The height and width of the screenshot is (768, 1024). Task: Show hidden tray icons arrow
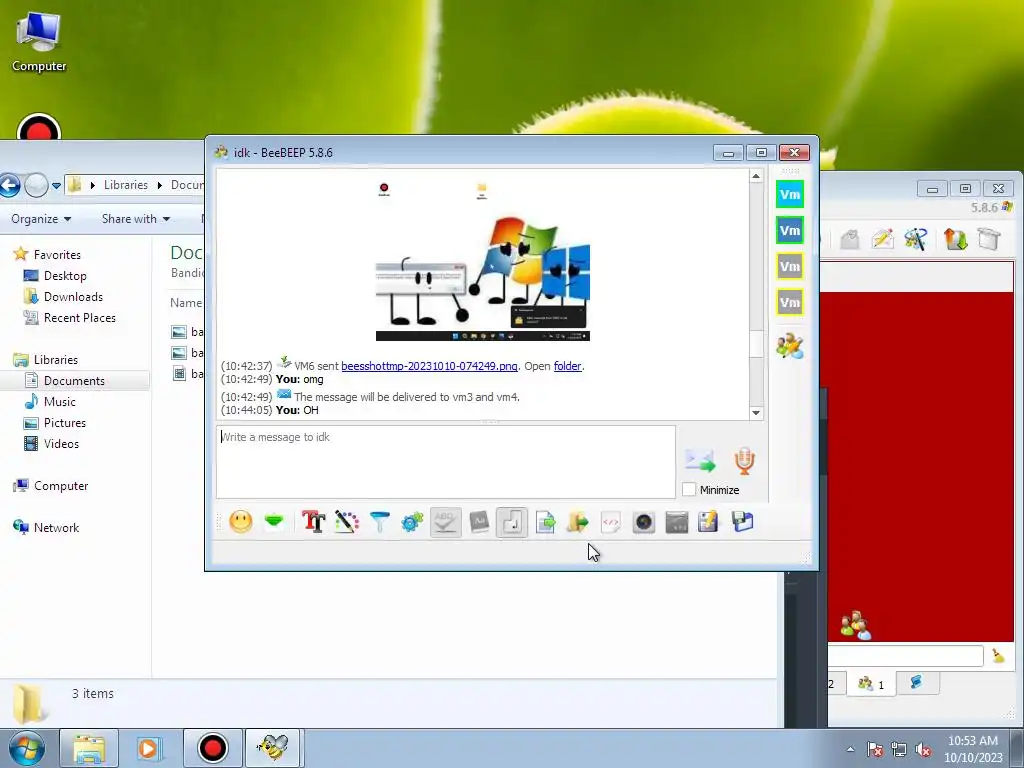850,749
